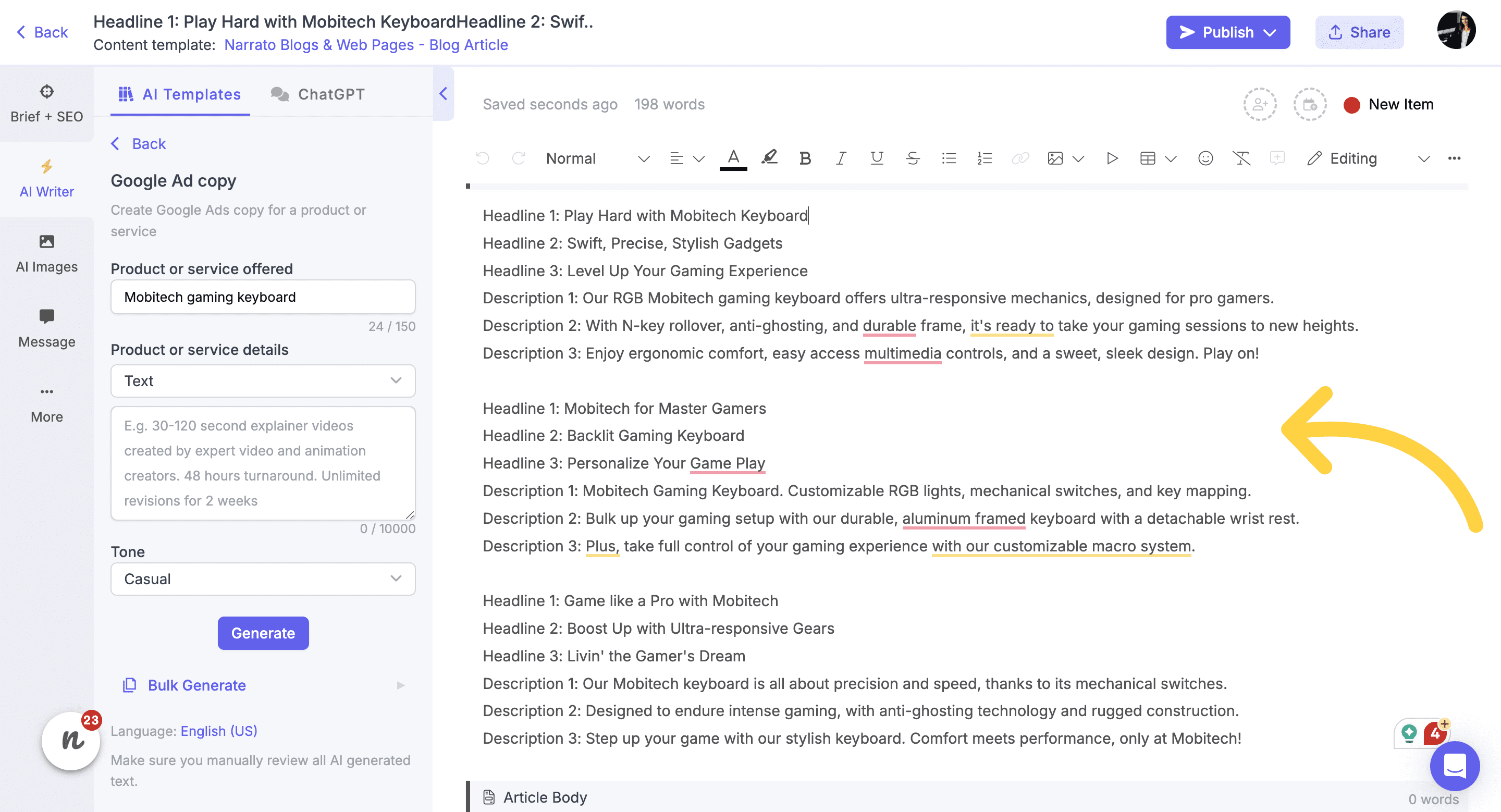The height and width of the screenshot is (812, 1501).
Task: Toggle bold formatting on text
Action: tap(805, 158)
